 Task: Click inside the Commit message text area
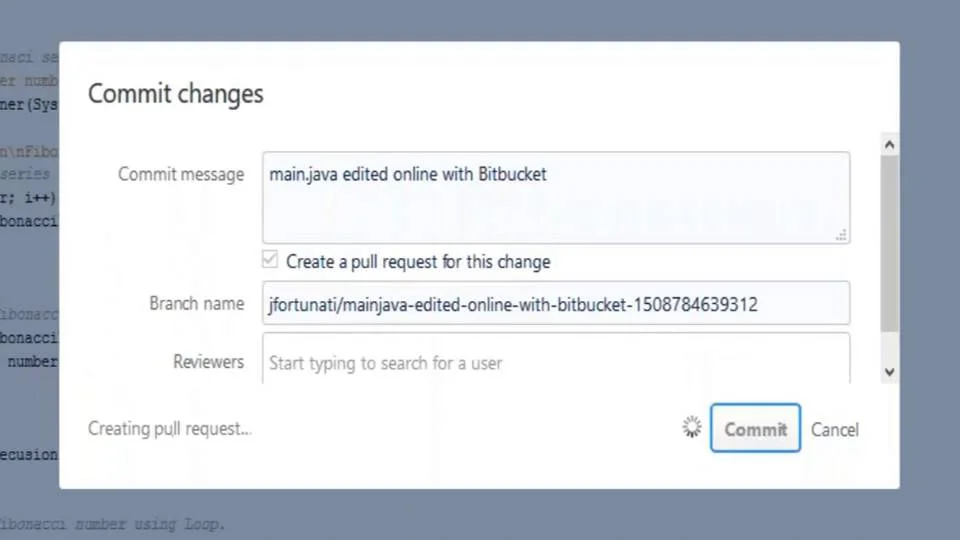point(555,205)
